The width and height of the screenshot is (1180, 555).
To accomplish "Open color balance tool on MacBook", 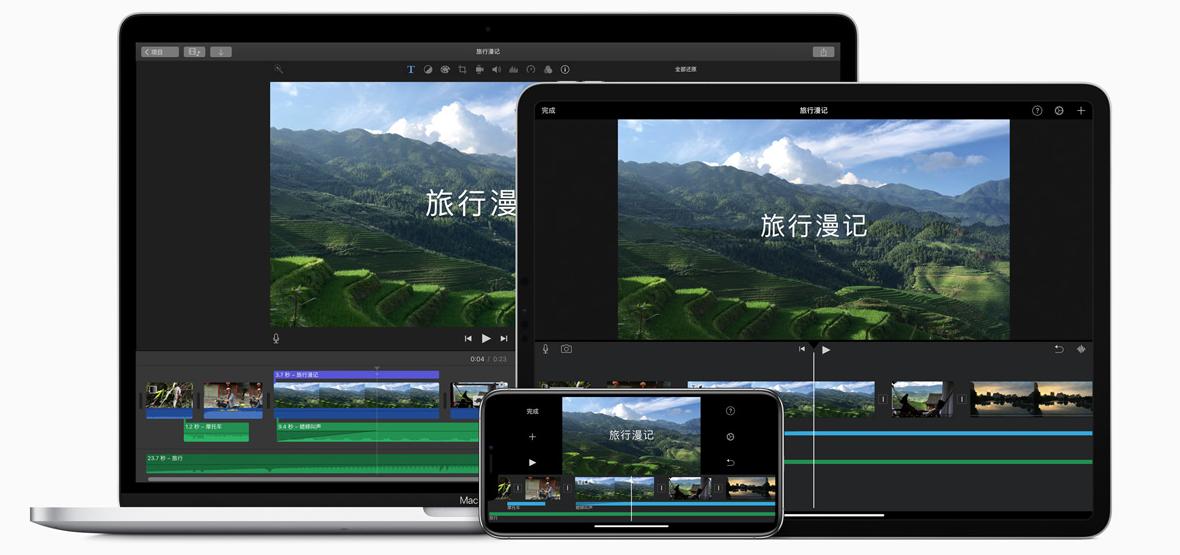I will pyautogui.click(x=428, y=69).
